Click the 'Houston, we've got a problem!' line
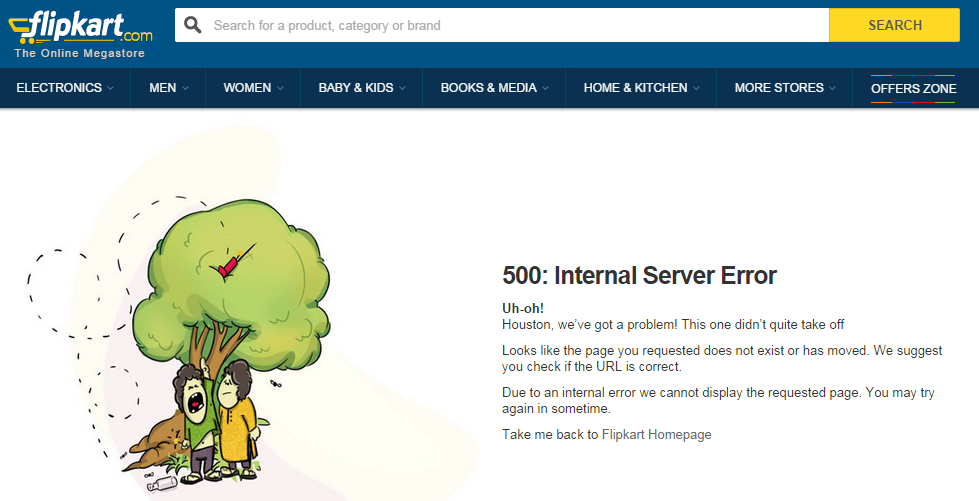Image resolution: width=979 pixels, height=501 pixels. (673, 325)
